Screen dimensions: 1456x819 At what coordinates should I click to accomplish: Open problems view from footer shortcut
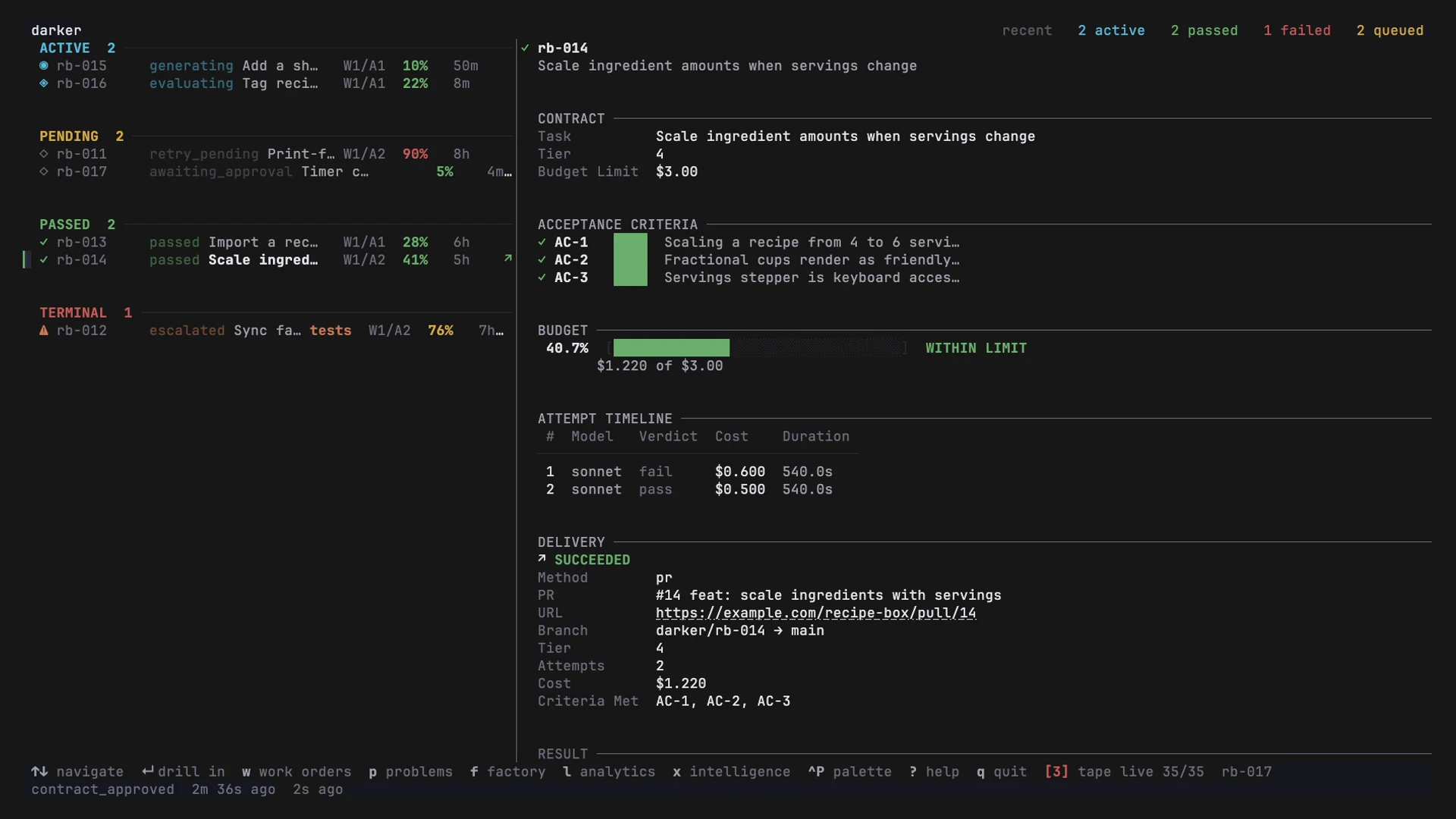(x=410, y=772)
